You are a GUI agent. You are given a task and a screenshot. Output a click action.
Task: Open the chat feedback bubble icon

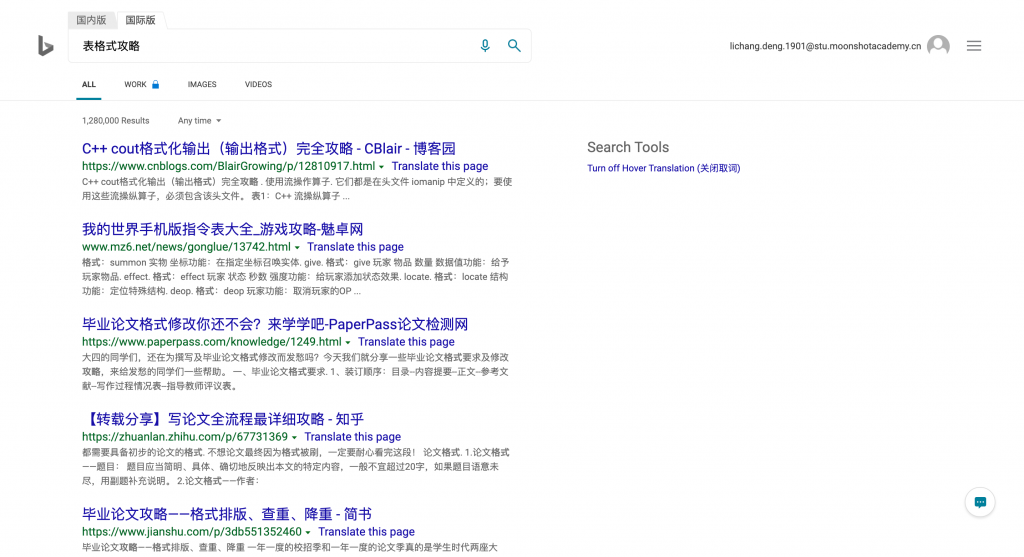pyautogui.click(x=980, y=502)
